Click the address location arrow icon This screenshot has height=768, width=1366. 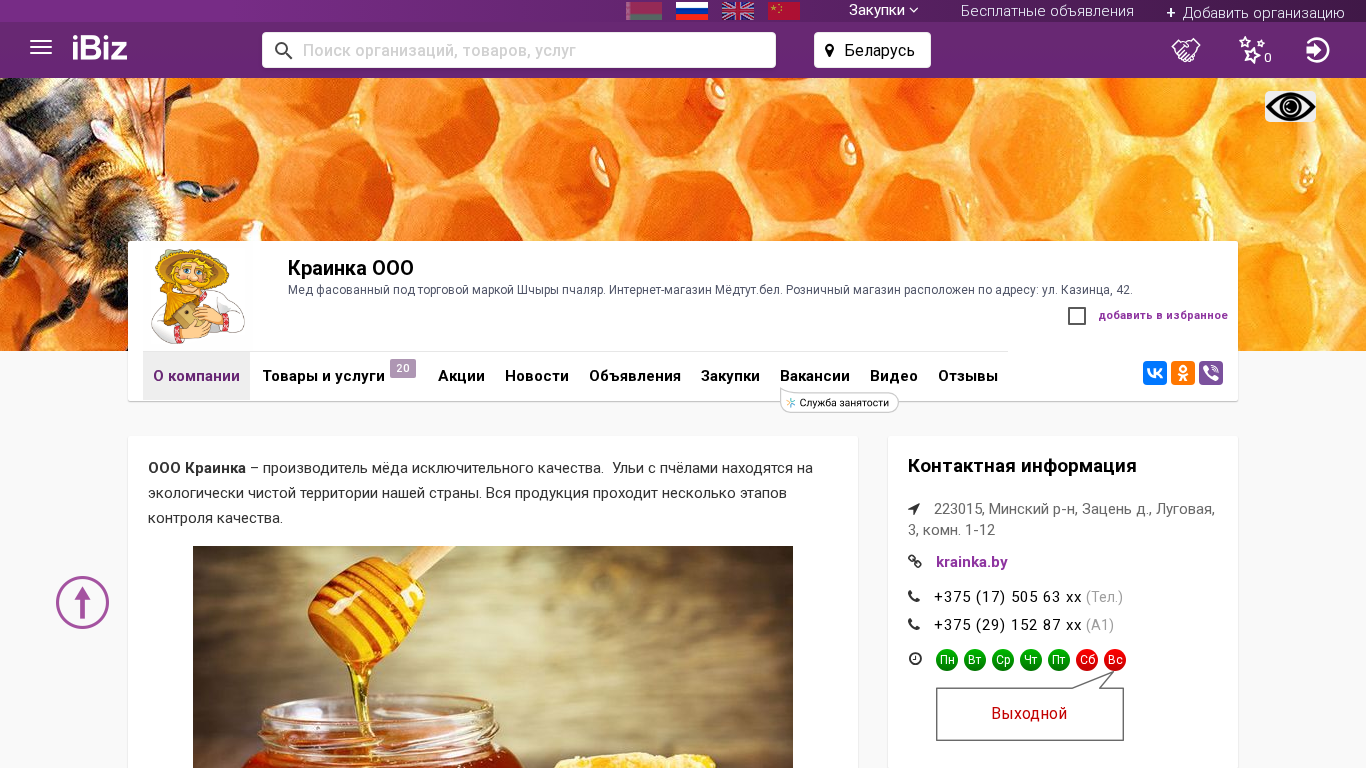tap(914, 509)
